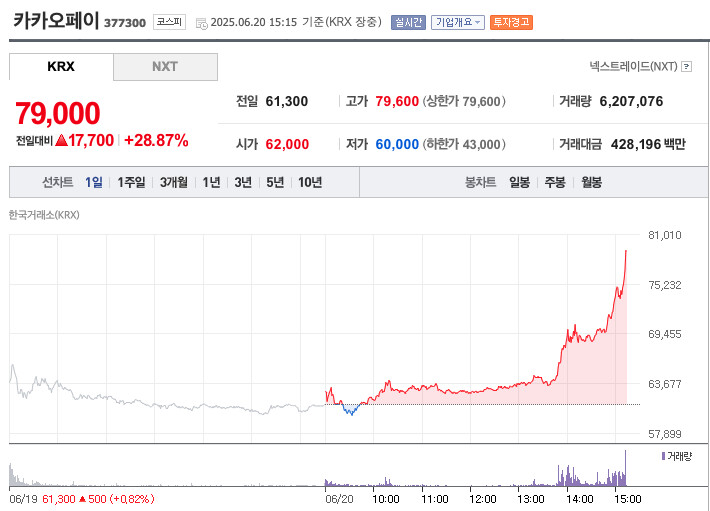
Task: Click the 실시간 badge button
Action: click(408, 22)
